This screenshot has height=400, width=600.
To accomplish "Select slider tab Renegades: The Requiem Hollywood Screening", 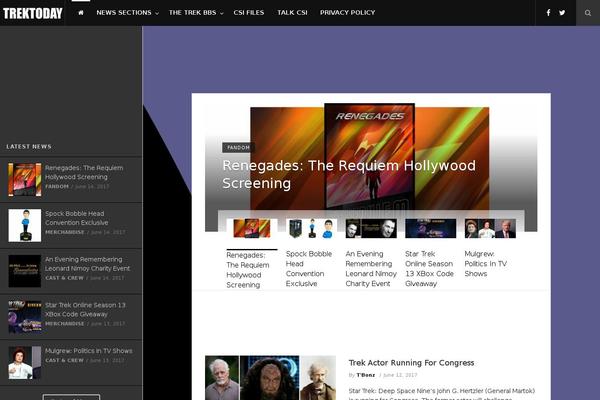I will click(248, 270).
